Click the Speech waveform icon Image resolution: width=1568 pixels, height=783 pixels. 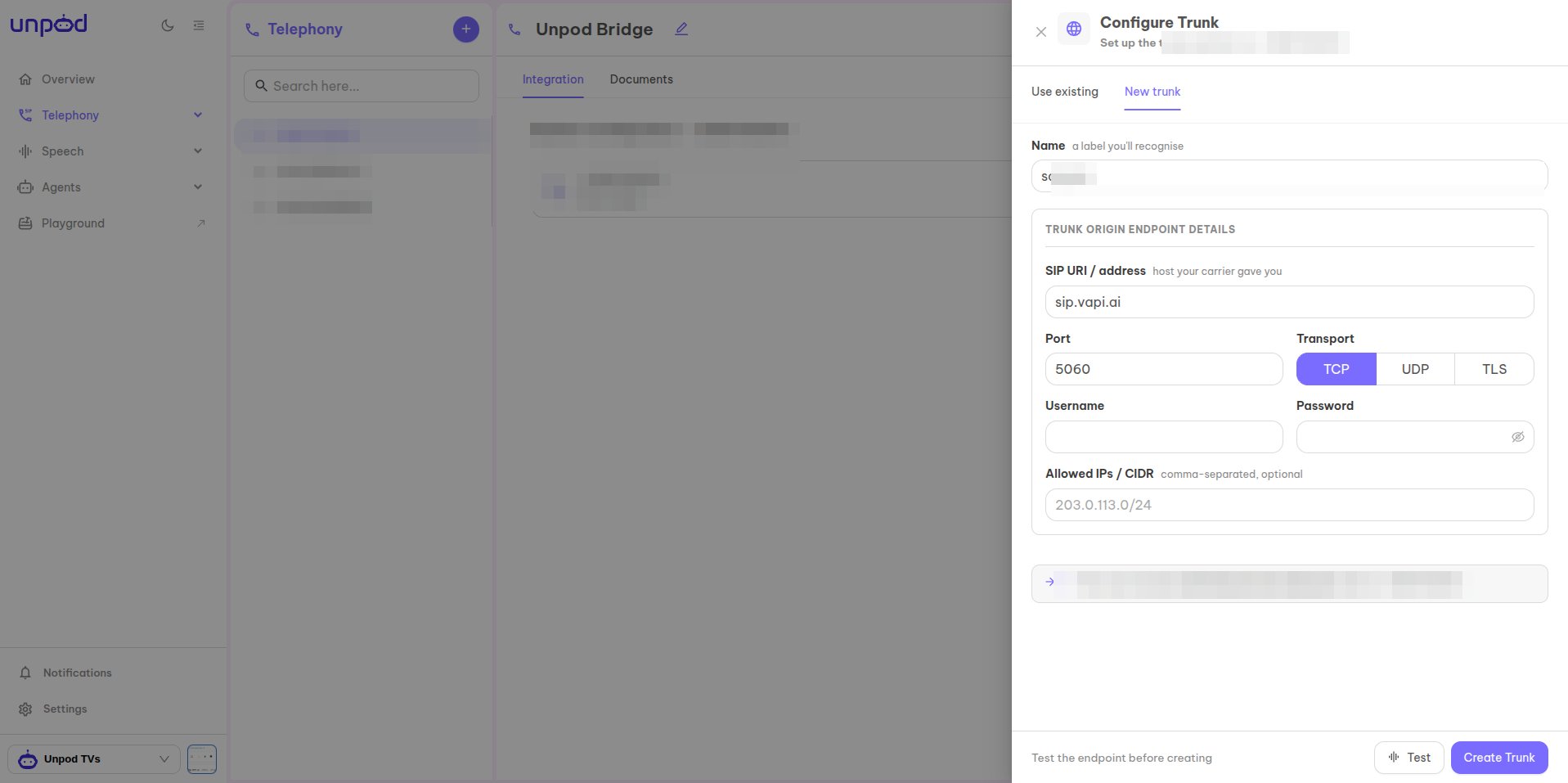point(25,151)
